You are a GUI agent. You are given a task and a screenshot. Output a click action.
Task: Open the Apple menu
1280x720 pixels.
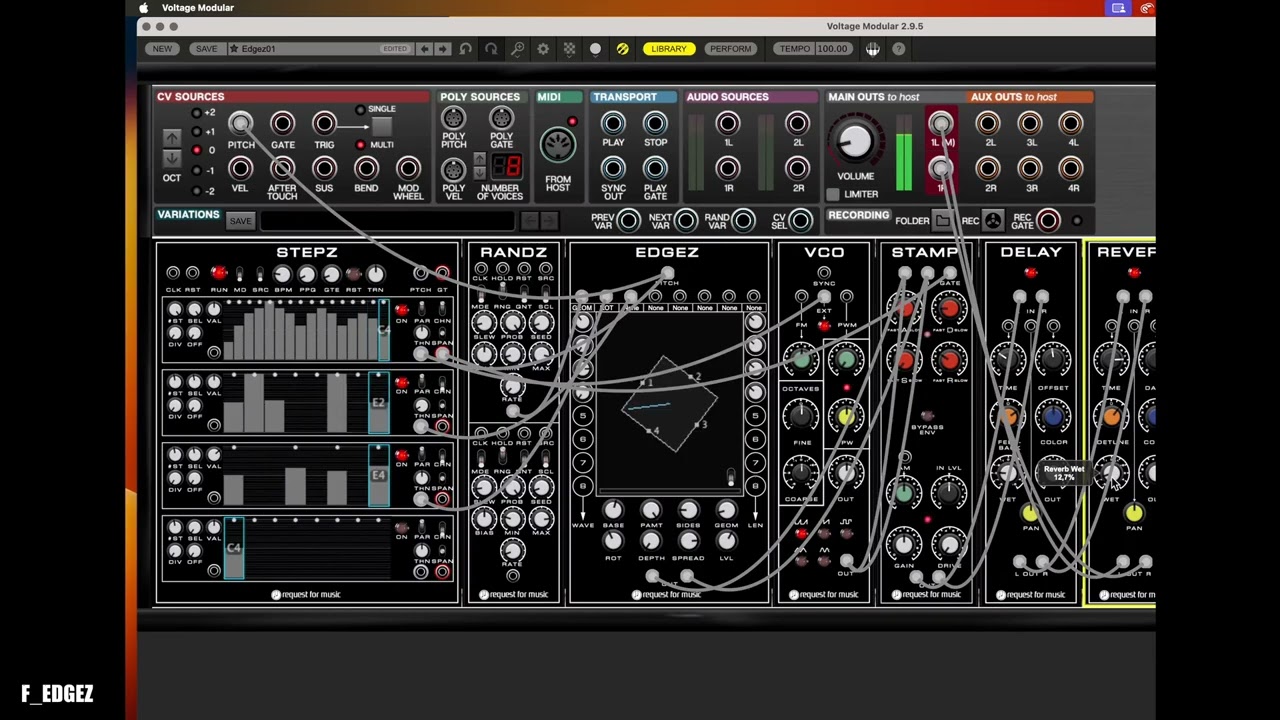[x=144, y=8]
